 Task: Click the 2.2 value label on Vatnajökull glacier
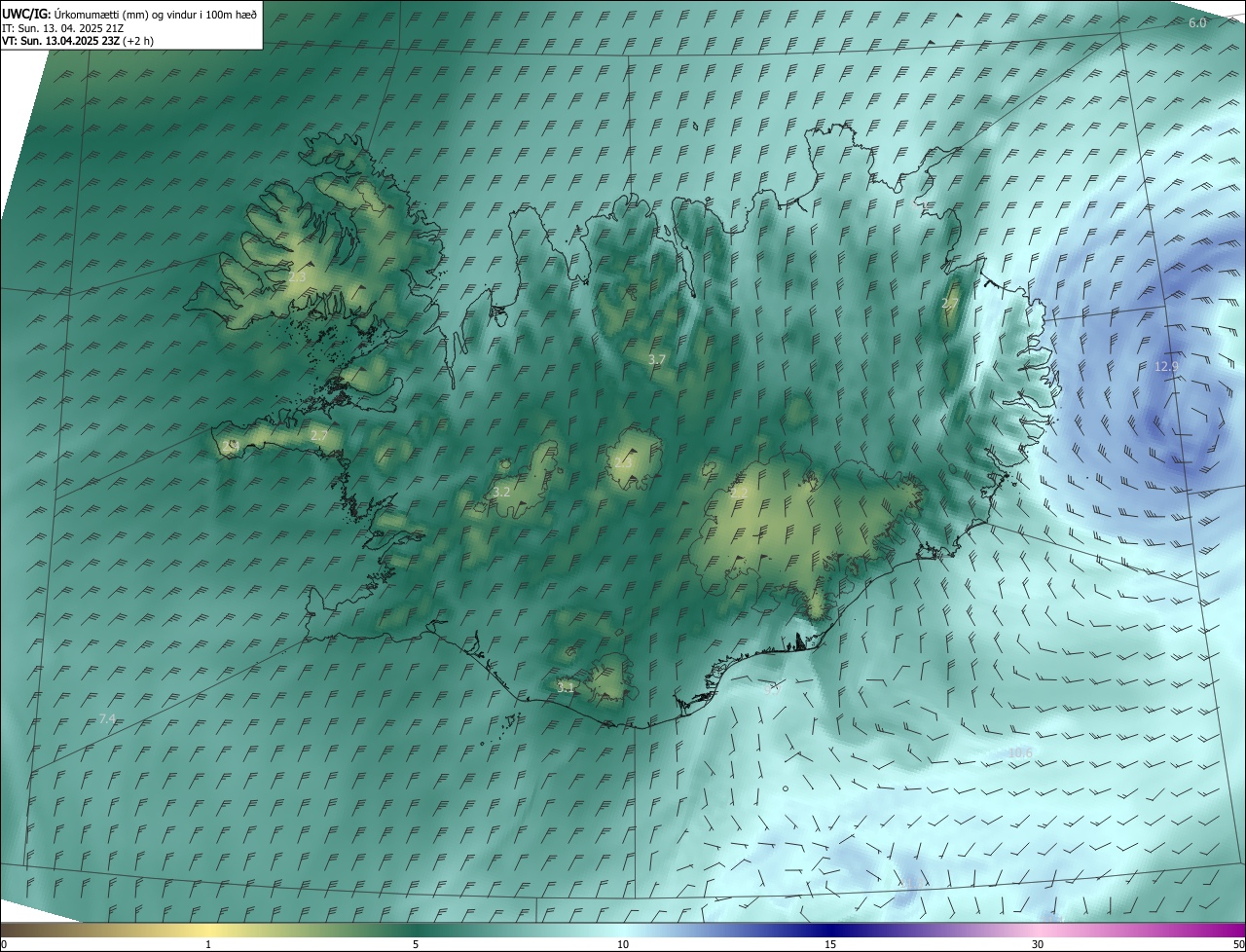pyautogui.click(x=737, y=494)
